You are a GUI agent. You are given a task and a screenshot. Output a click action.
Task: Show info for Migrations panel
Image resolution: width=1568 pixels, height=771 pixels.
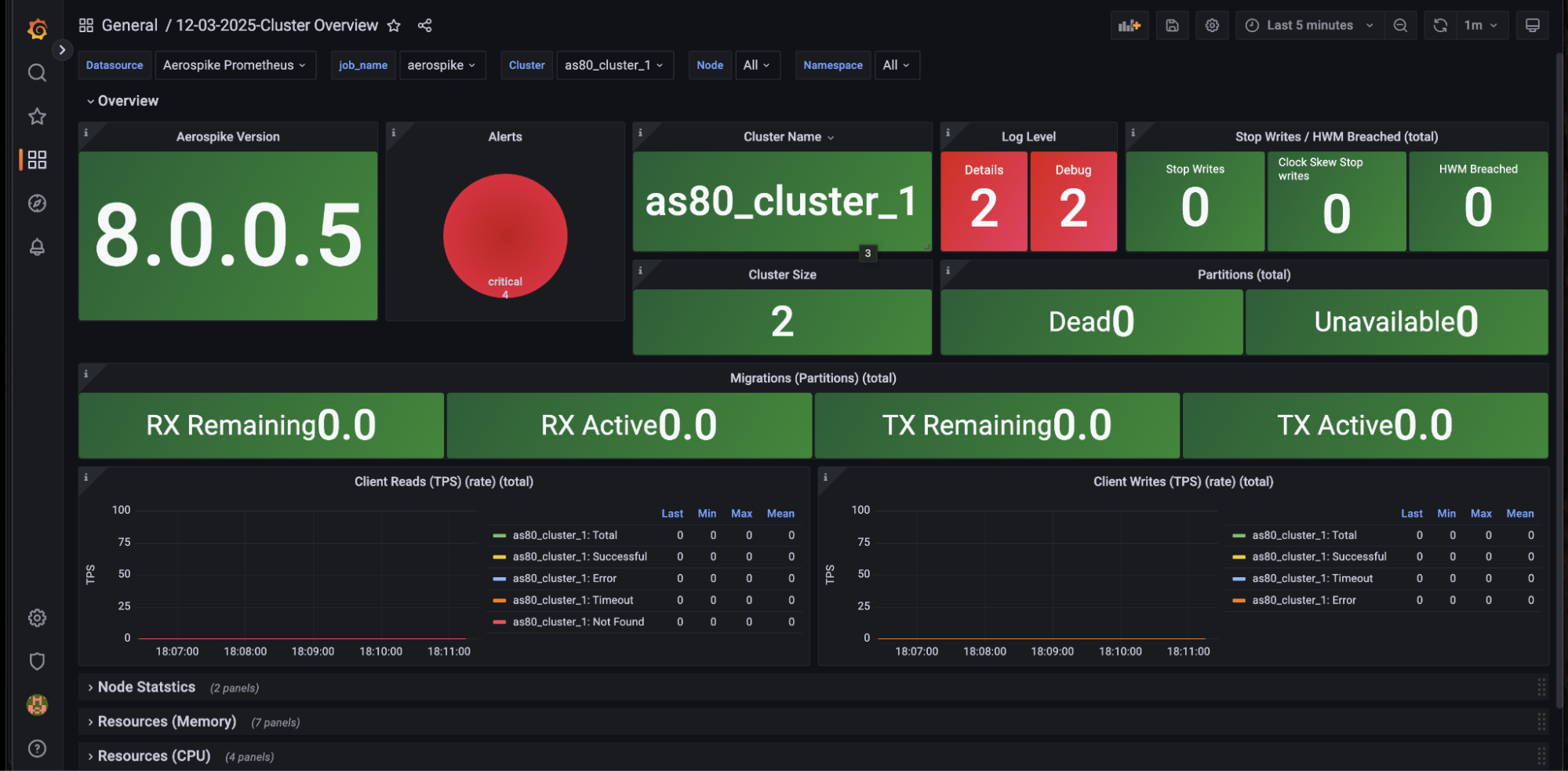click(86, 373)
